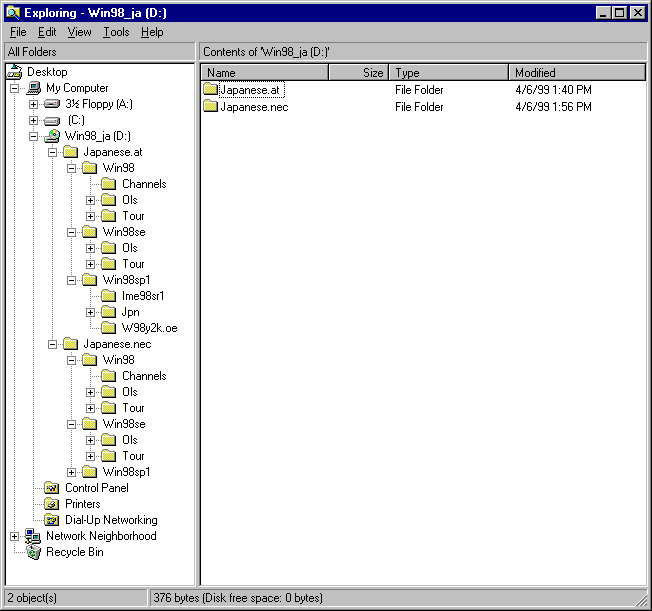Image resolution: width=652 pixels, height=611 pixels.
Task: Select the My Computer icon
Action: (34, 88)
